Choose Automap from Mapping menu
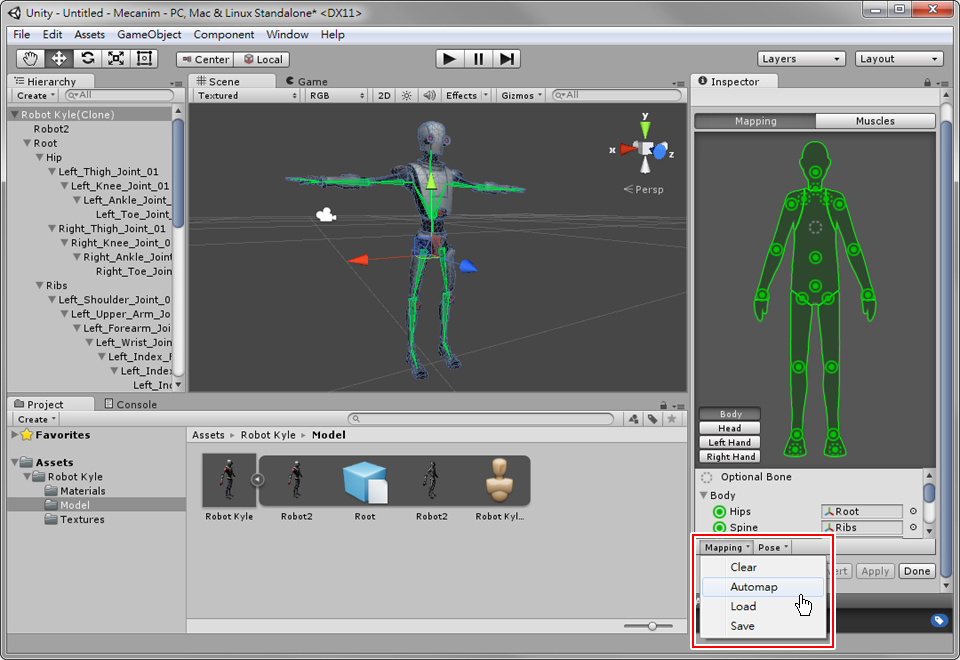 click(x=762, y=587)
